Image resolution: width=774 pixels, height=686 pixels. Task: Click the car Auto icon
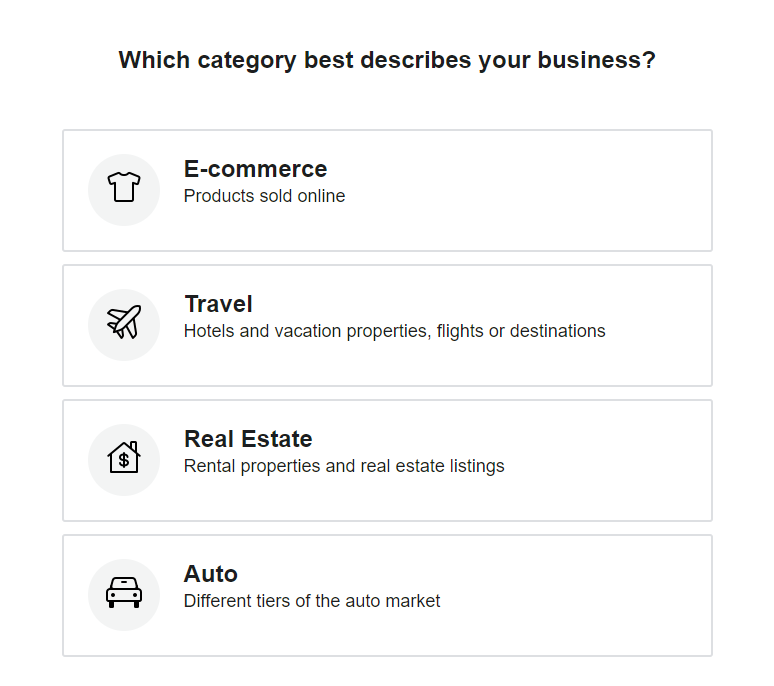point(124,593)
